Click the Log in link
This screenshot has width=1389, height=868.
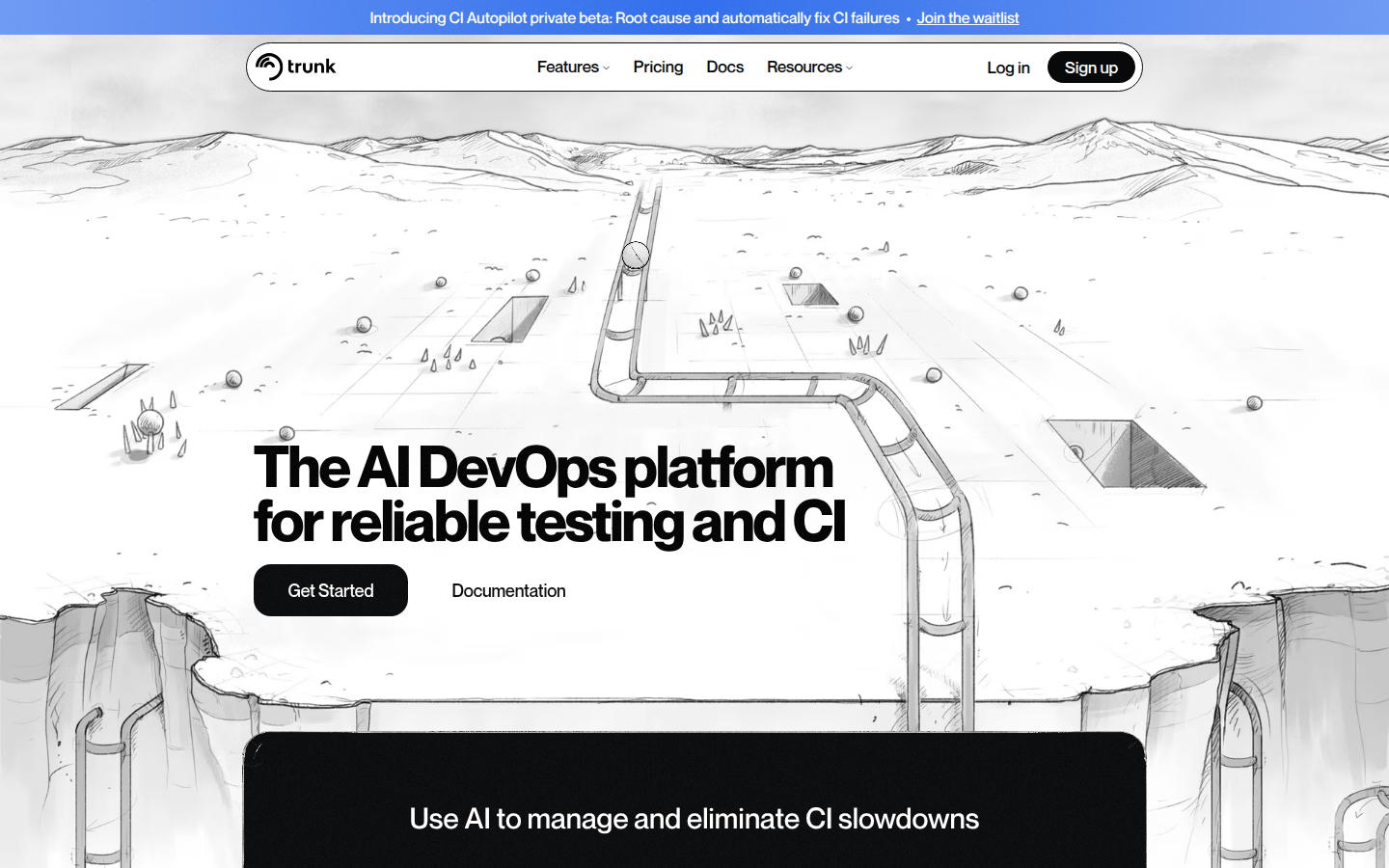pyautogui.click(x=1008, y=68)
